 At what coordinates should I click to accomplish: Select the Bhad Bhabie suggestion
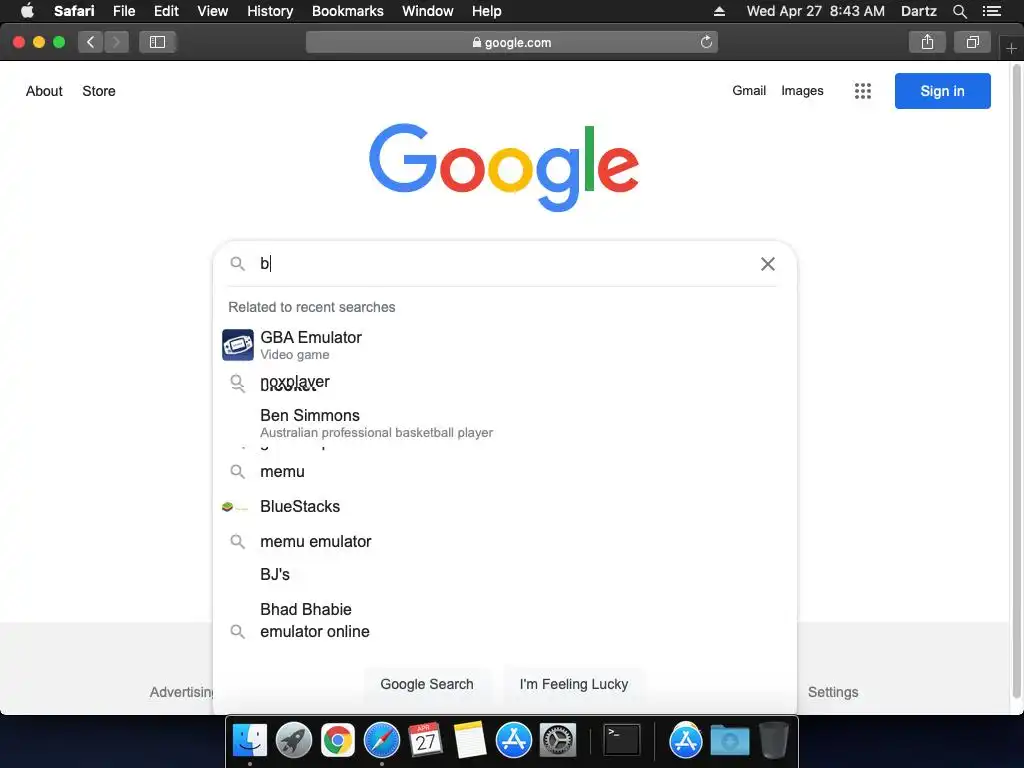(x=503, y=609)
